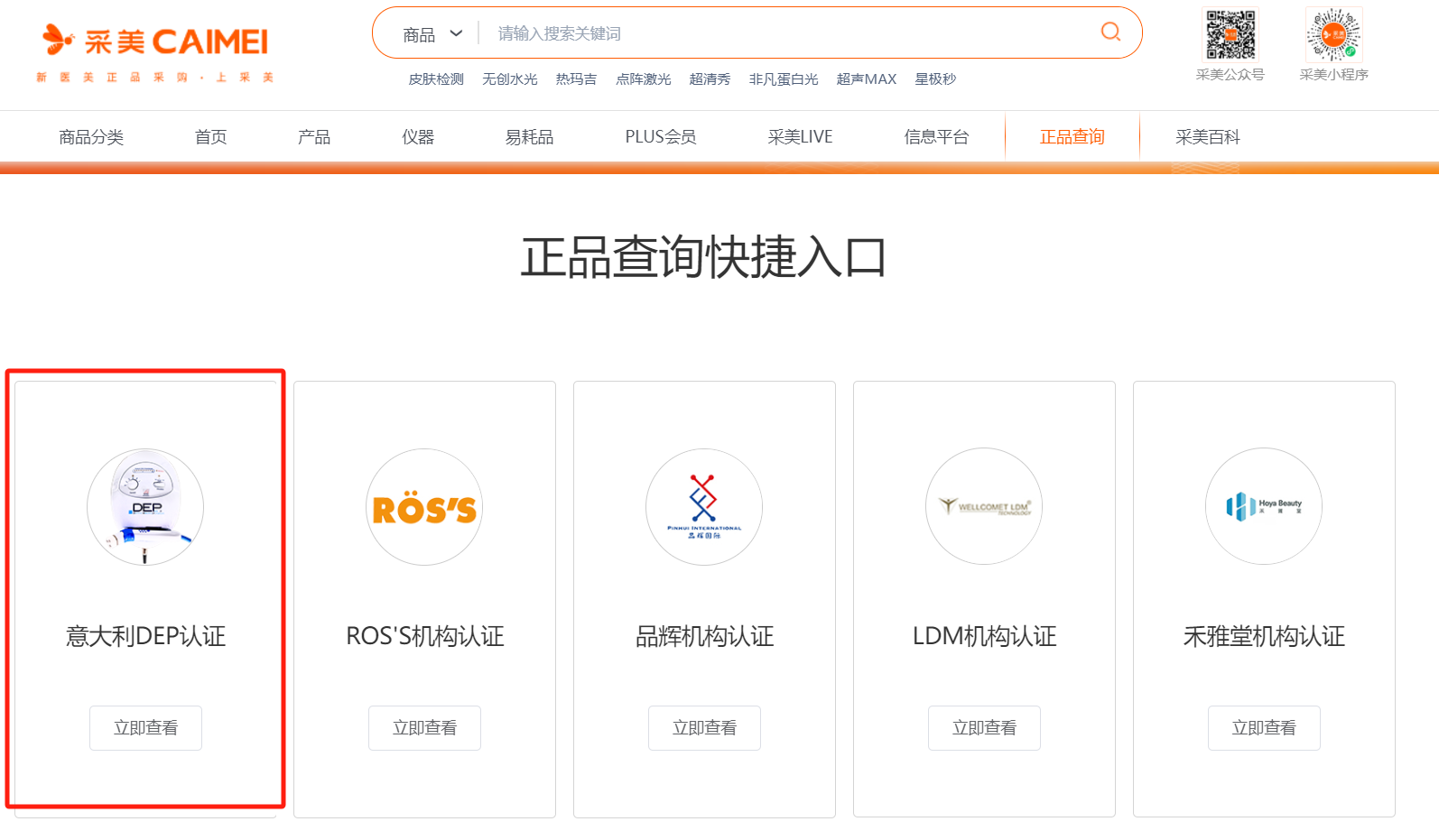
Task: Click the CAIMEI logo
Action: pyautogui.click(x=154, y=52)
